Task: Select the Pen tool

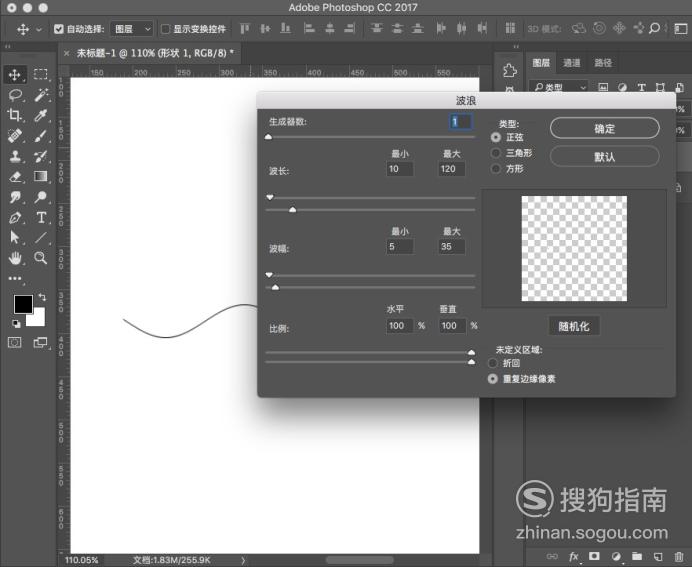Action: pyautogui.click(x=15, y=218)
